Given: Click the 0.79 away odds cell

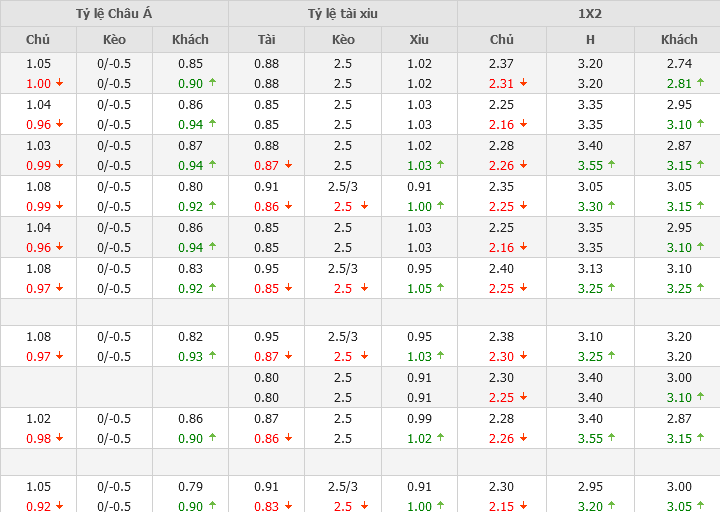Looking at the screenshot, I should 190,487.
